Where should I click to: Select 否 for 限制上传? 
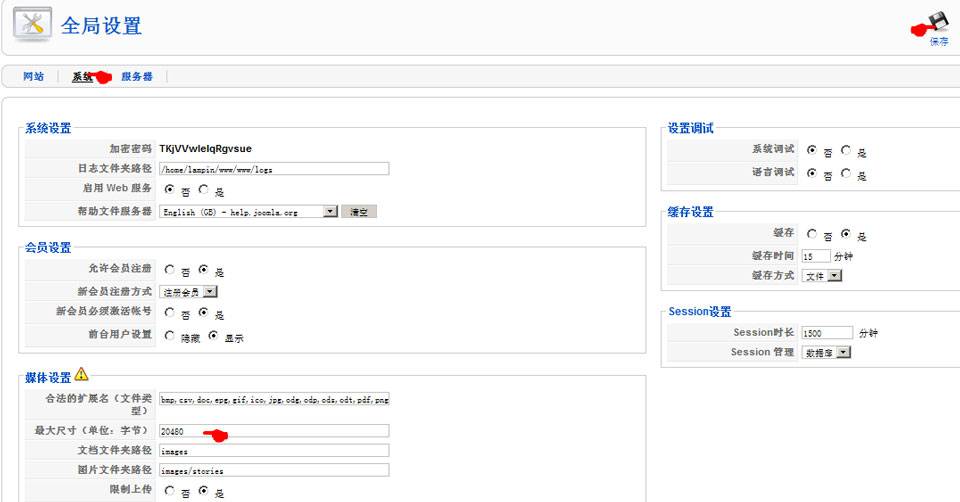tap(169, 491)
